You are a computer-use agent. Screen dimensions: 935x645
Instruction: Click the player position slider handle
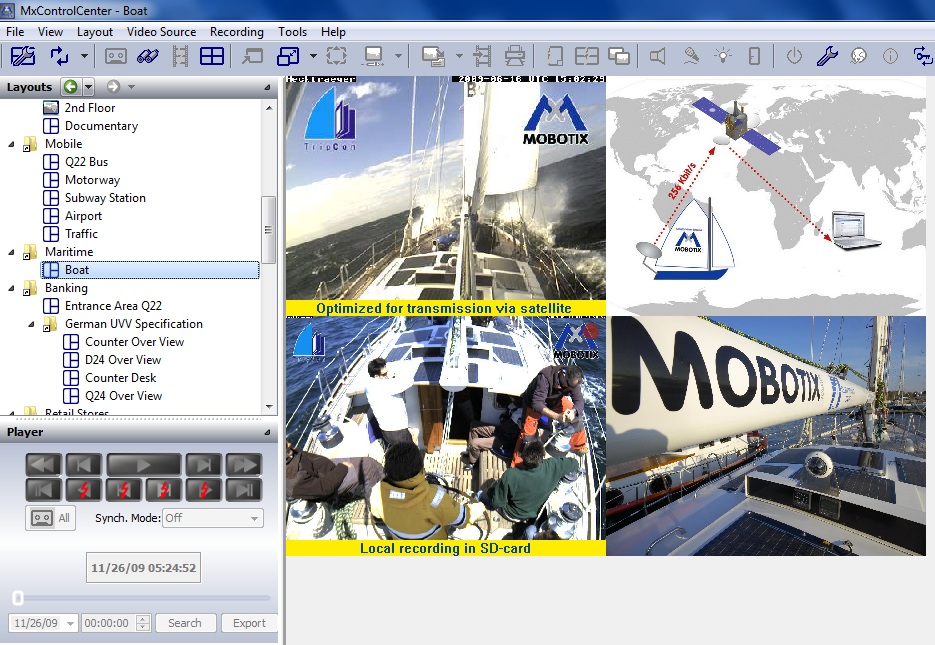(x=18, y=597)
